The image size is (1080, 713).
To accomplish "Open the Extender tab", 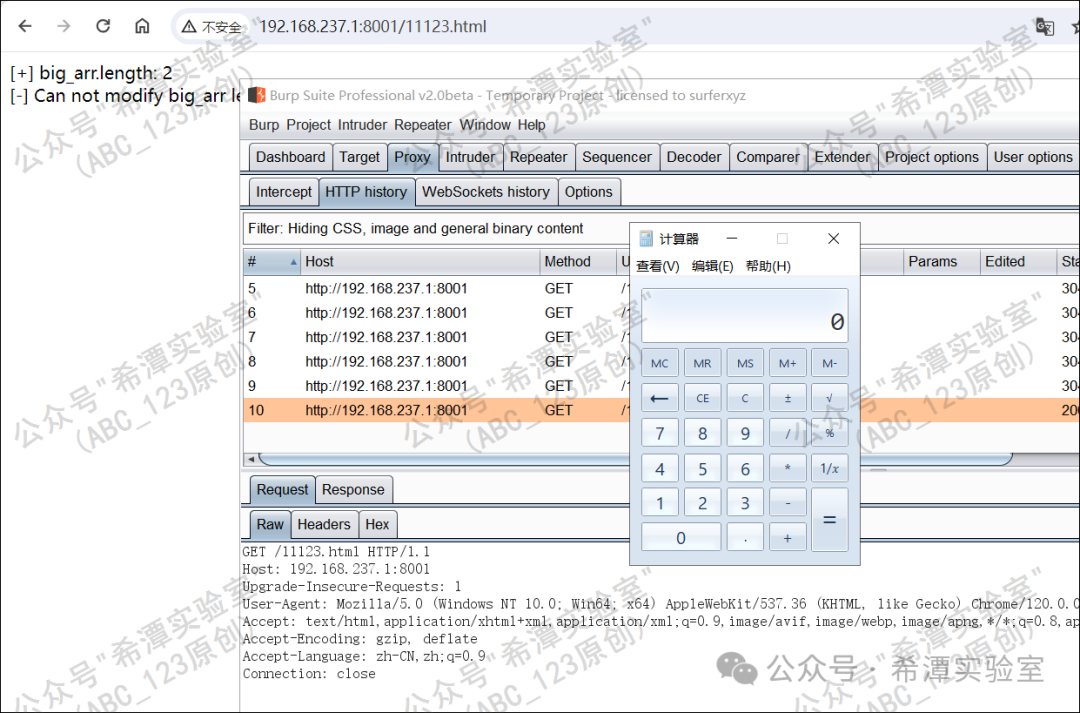I will 842,157.
